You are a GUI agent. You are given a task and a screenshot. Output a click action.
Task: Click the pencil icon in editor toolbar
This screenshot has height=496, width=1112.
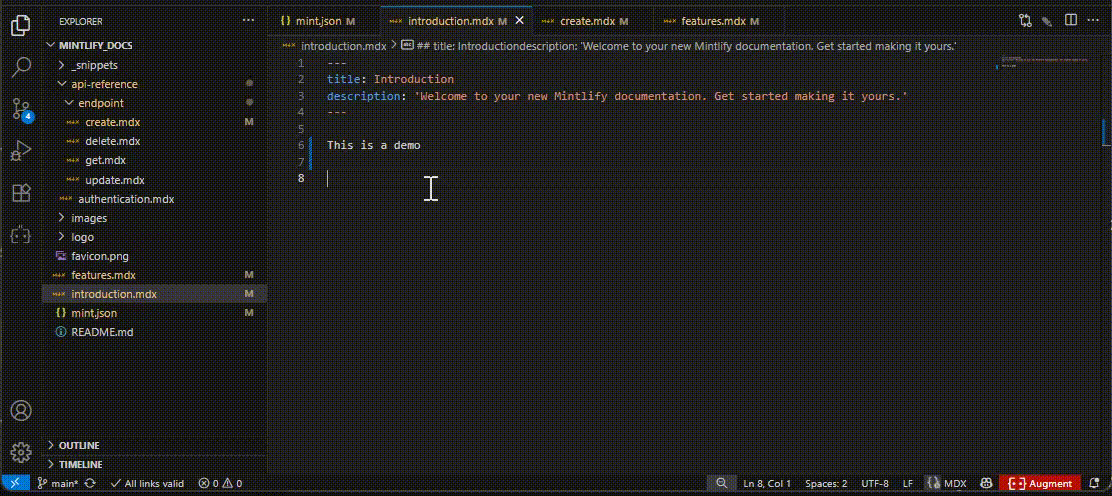(1047, 21)
